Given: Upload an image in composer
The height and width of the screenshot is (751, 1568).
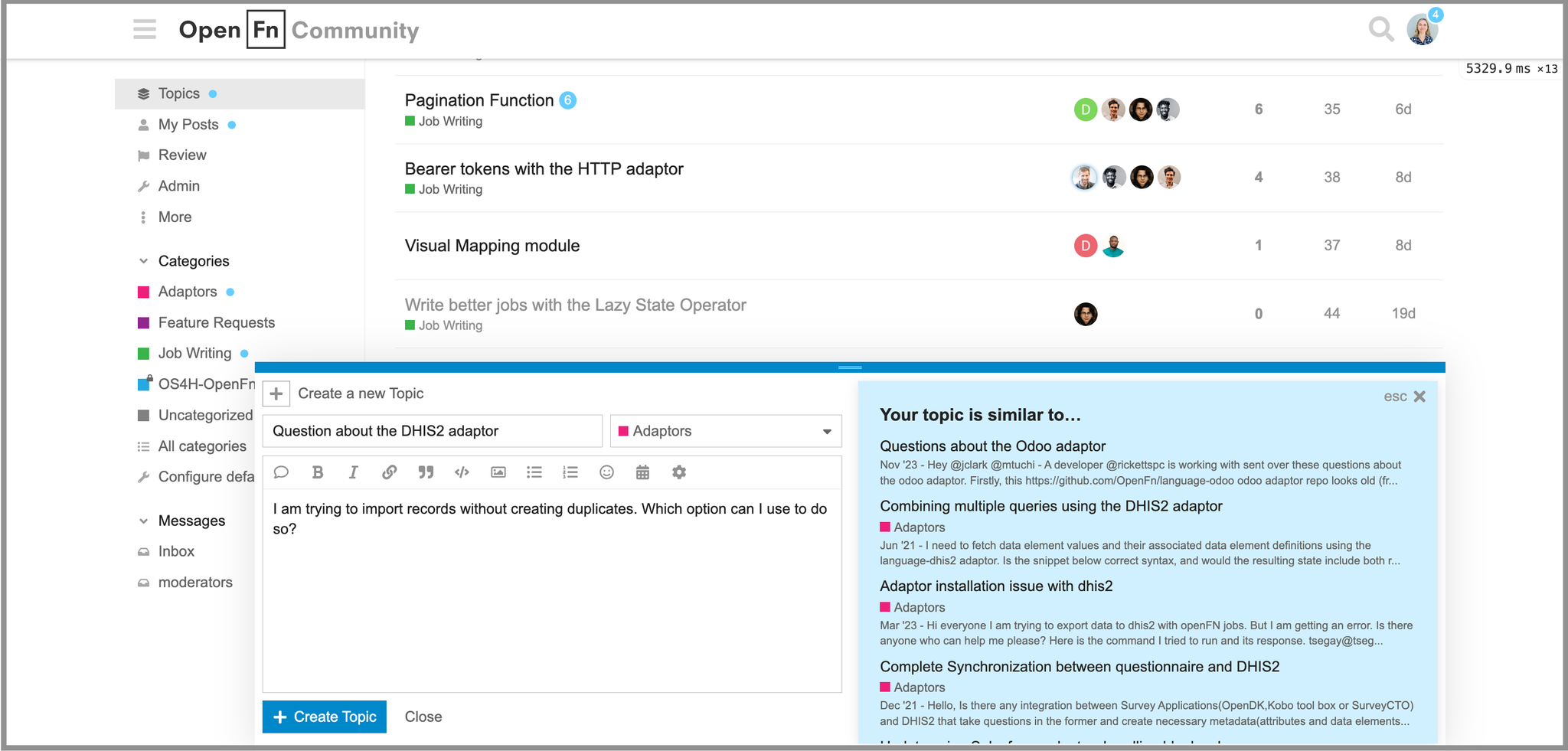Looking at the screenshot, I should pos(498,472).
